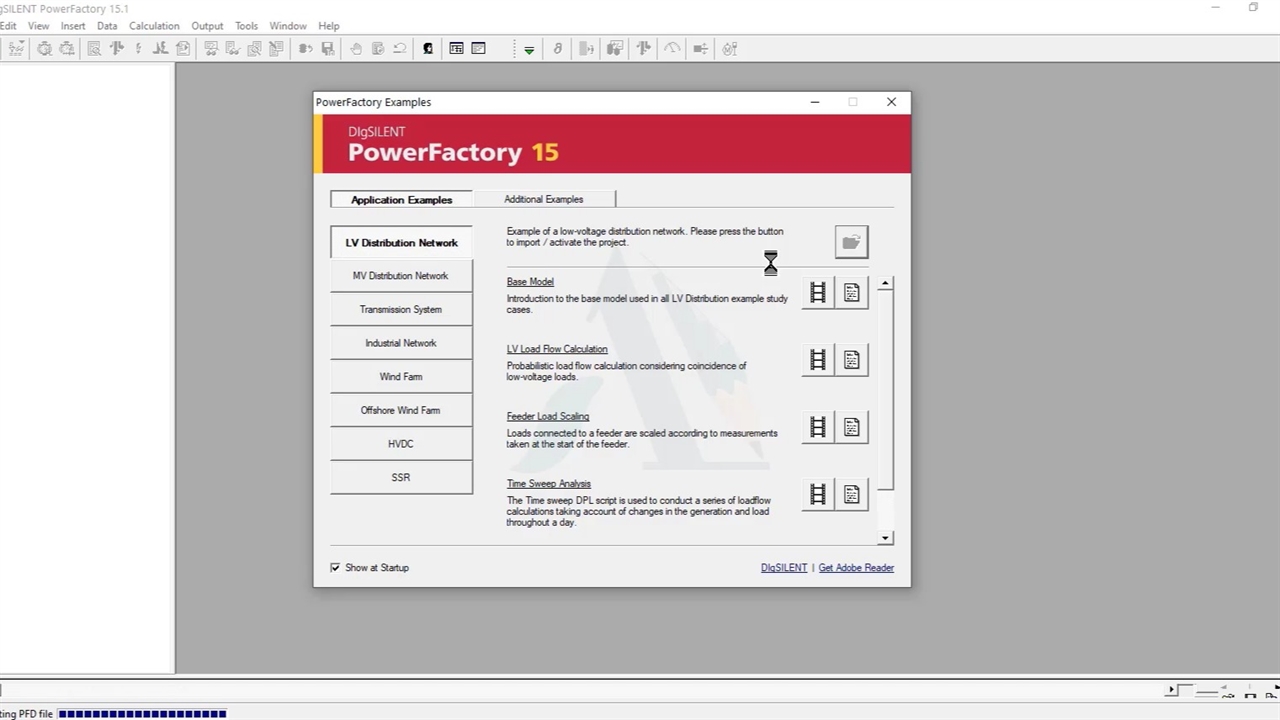Play the Time Sweep Analysis video
Viewport: 1280px width, 720px height.
818,494
